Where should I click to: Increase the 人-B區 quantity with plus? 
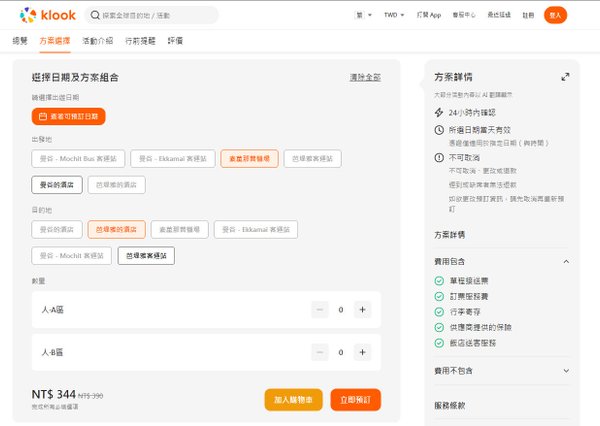pyautogui.click(x=362, y=352)
